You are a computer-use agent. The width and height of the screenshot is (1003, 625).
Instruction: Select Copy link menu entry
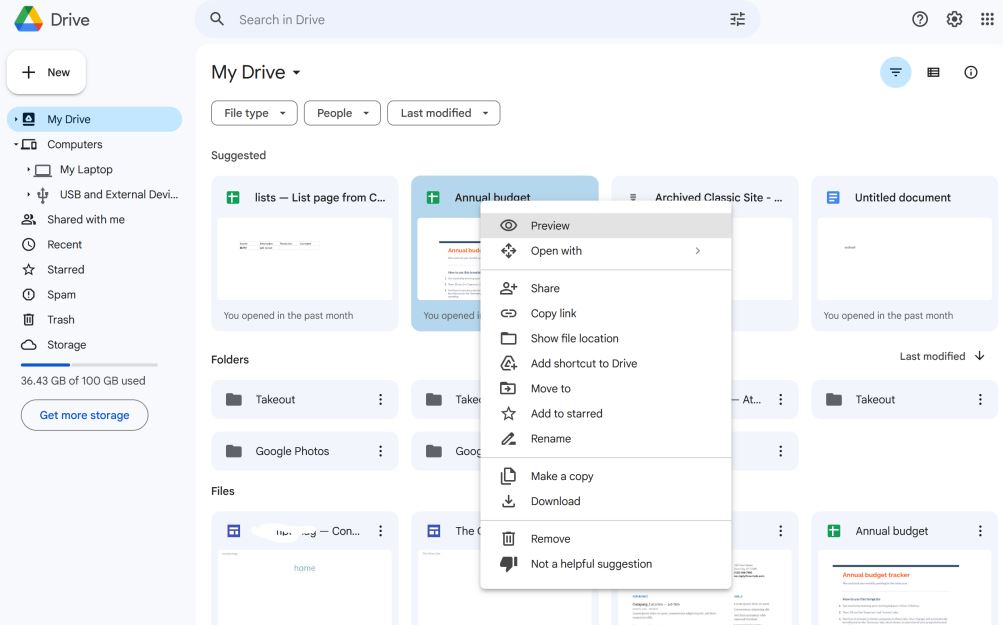coord(606,313)
